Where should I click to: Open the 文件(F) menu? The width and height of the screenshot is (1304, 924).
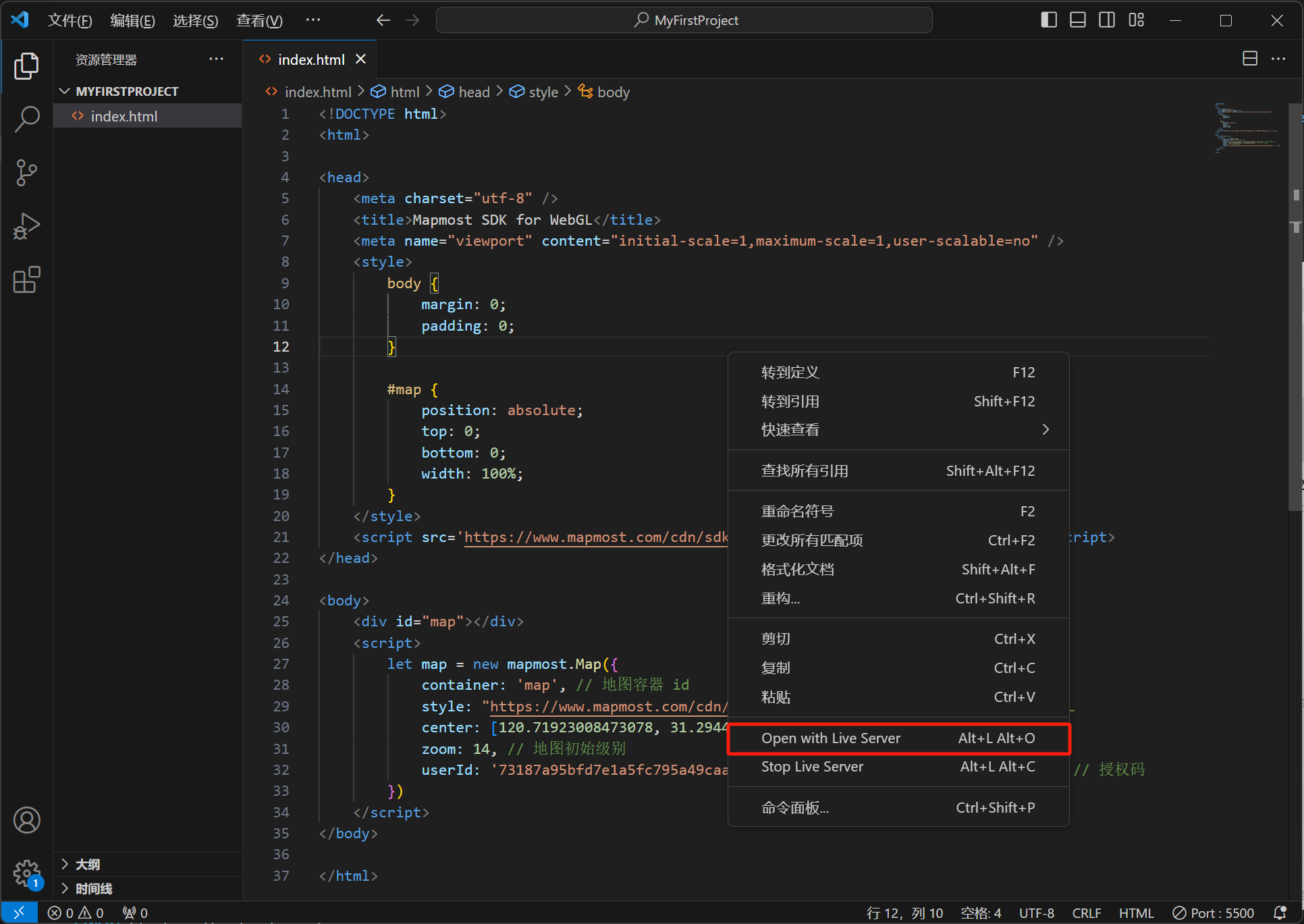[70, 20]
